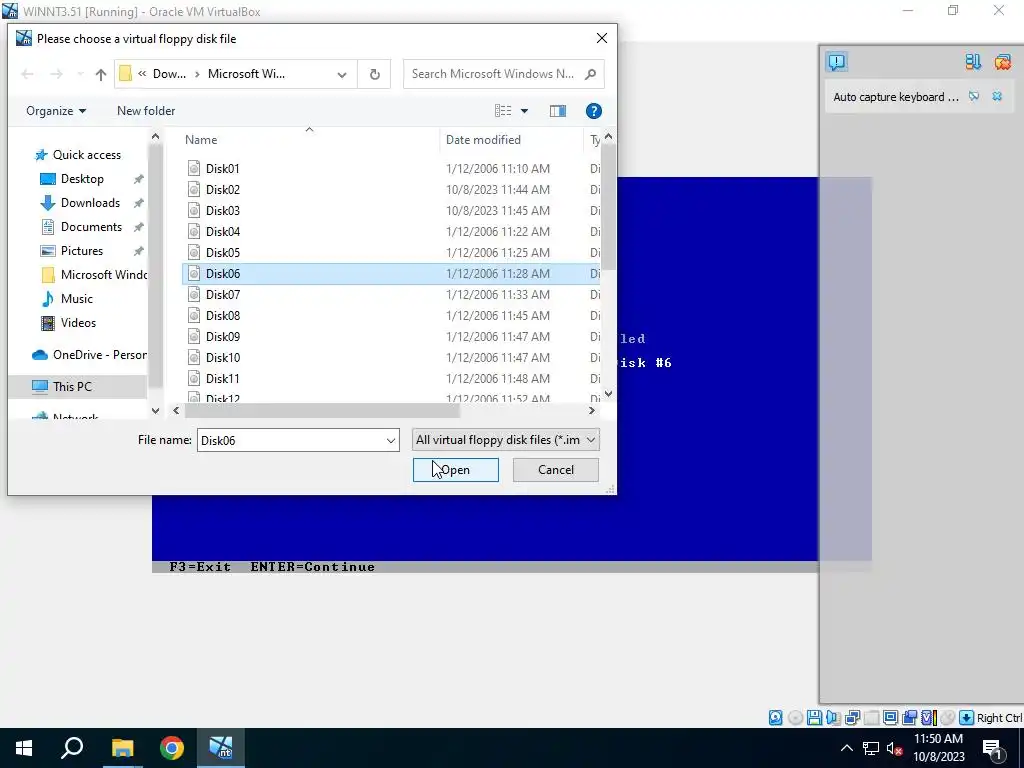Image resolution: width=1024 pixels, height=768 pixels.
Task: Open the file type filter dropdown
Action: (505, 440)
